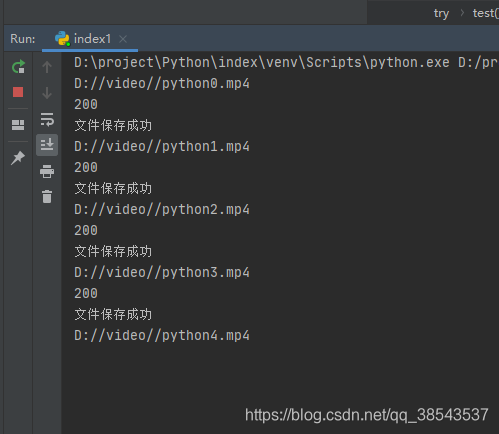This screenshot has width=499, height=434.
Task: Jump up the stack trace
Action: pos(47,67)
